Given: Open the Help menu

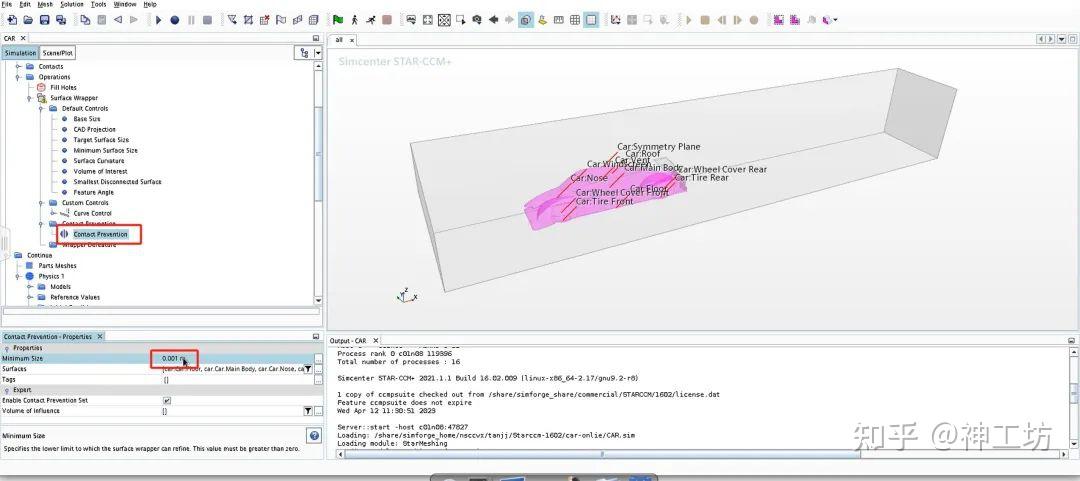Looking at the screenshot, I should (149, 4).
